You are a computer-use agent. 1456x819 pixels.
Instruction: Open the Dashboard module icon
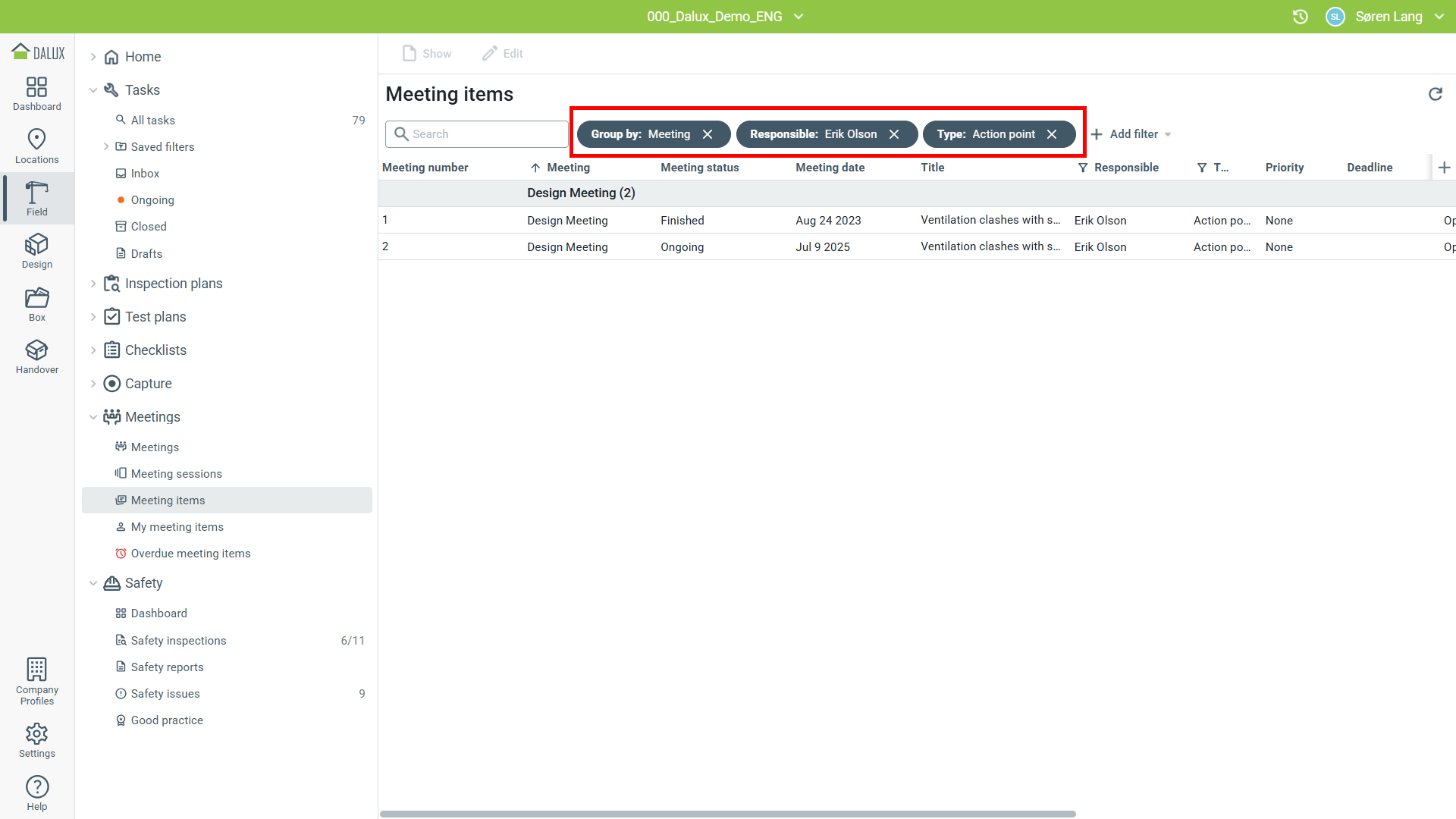[36, 87]
